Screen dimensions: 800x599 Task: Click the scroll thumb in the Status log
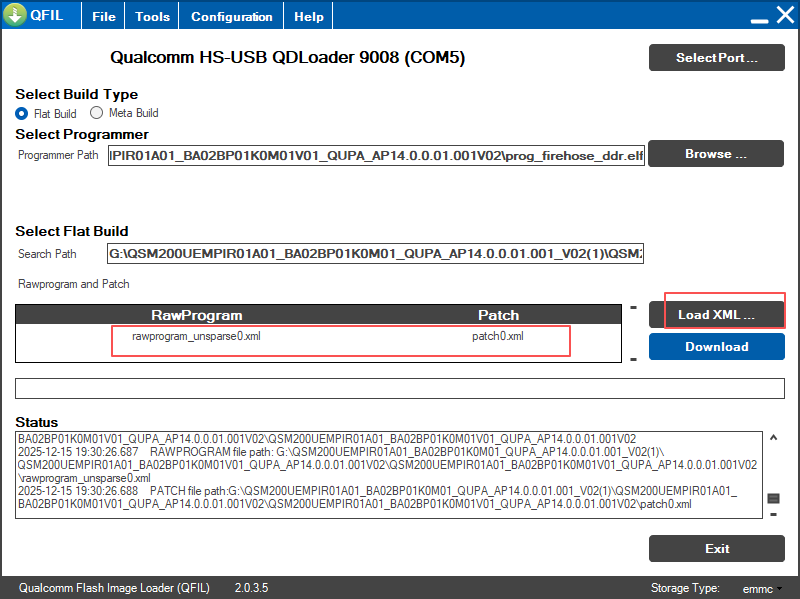coord(773,498)
